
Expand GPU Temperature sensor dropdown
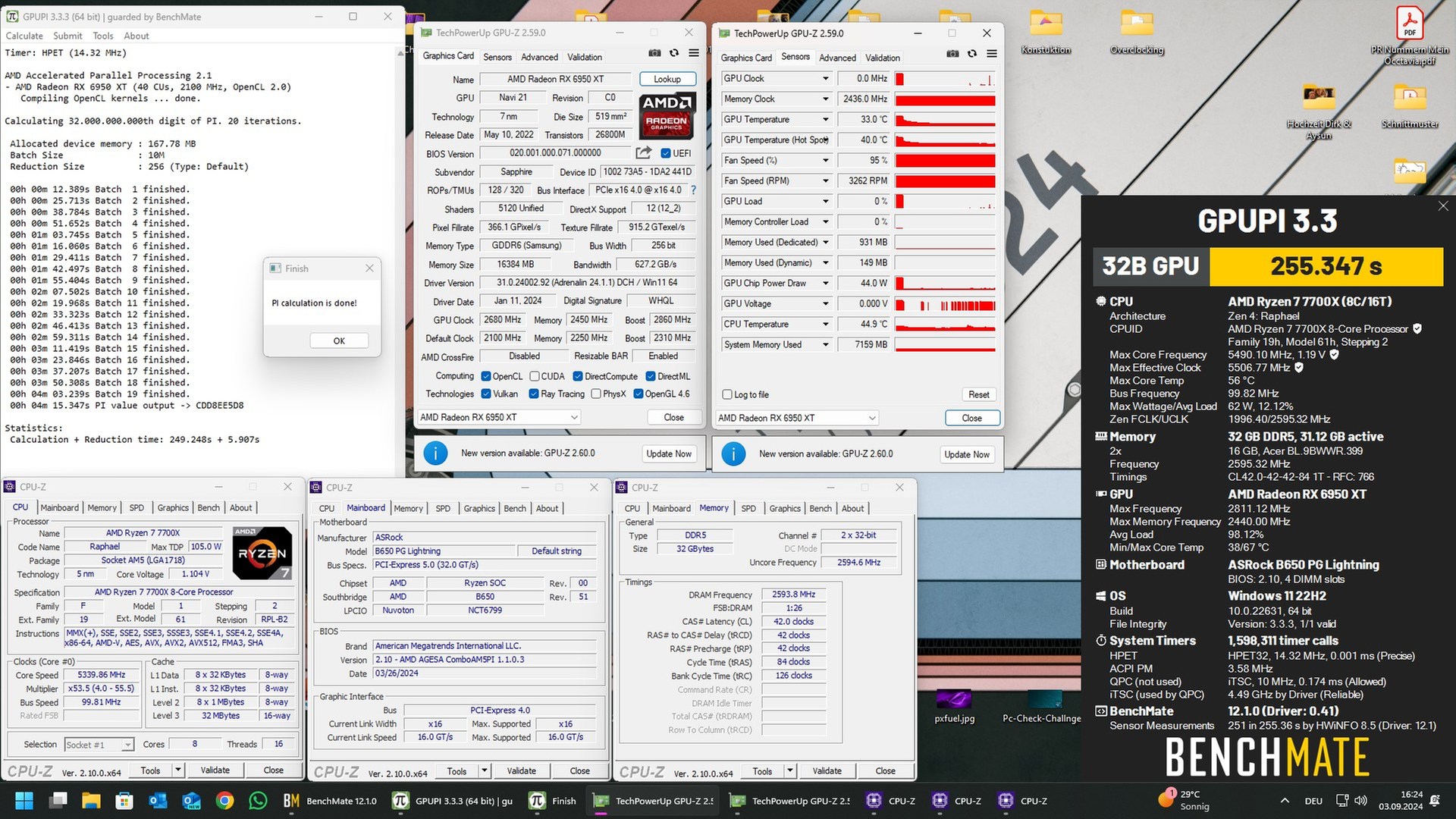[826, 120]
